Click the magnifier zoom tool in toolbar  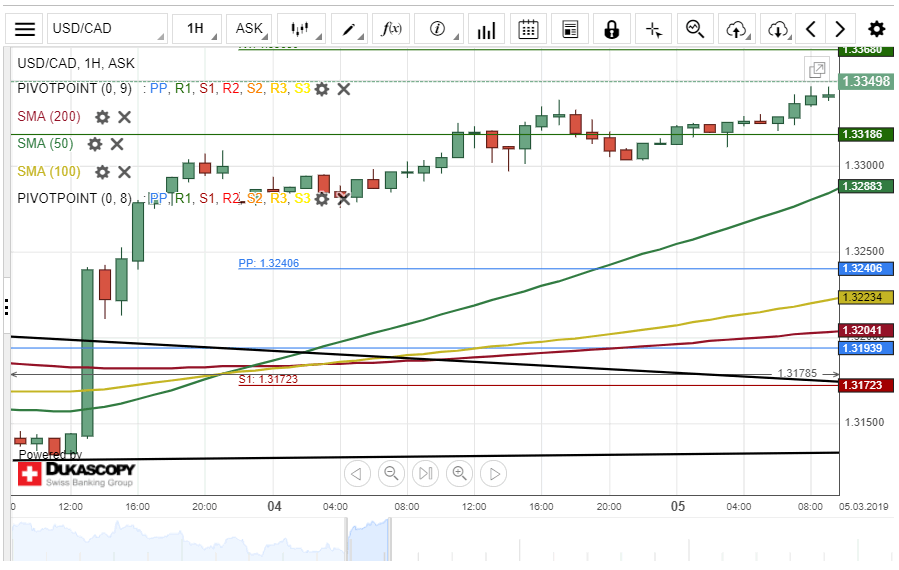pos(695,29)
